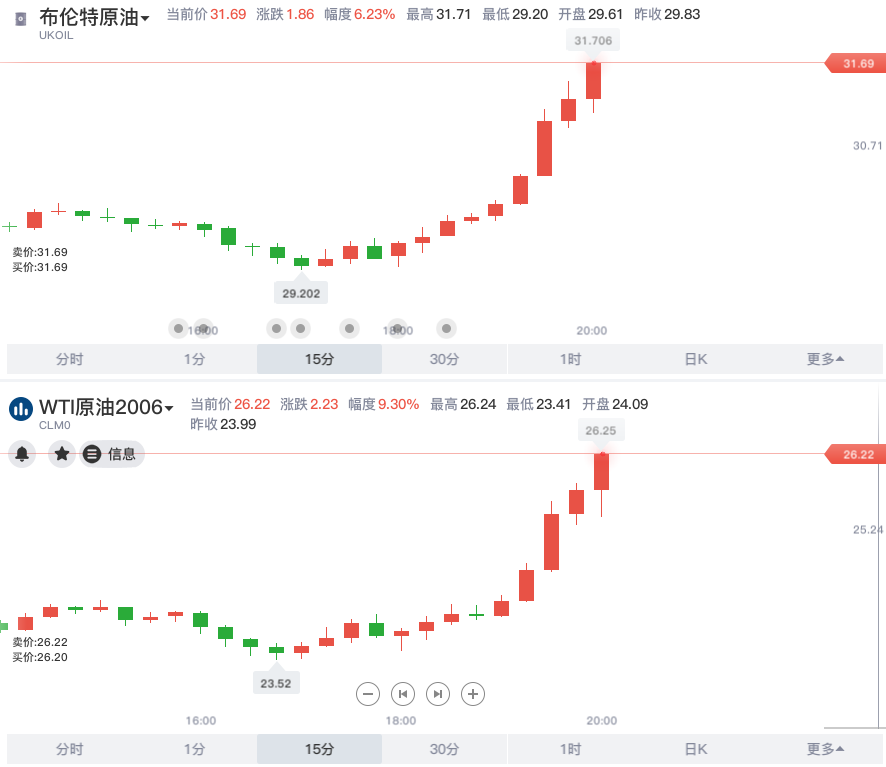886x767 pixels.
Task: Click the 29.202 low price label
Action: pyautogui.click(x=301, y=293)
